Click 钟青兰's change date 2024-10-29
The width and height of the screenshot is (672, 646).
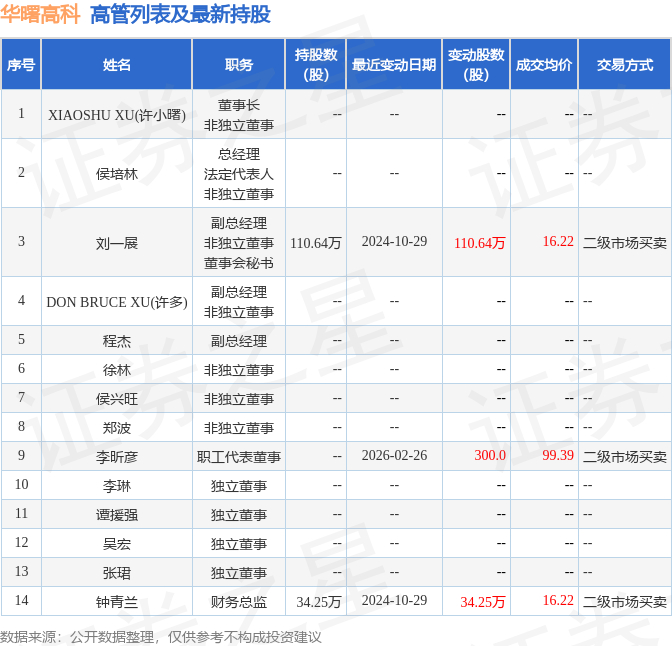point(394,601)
